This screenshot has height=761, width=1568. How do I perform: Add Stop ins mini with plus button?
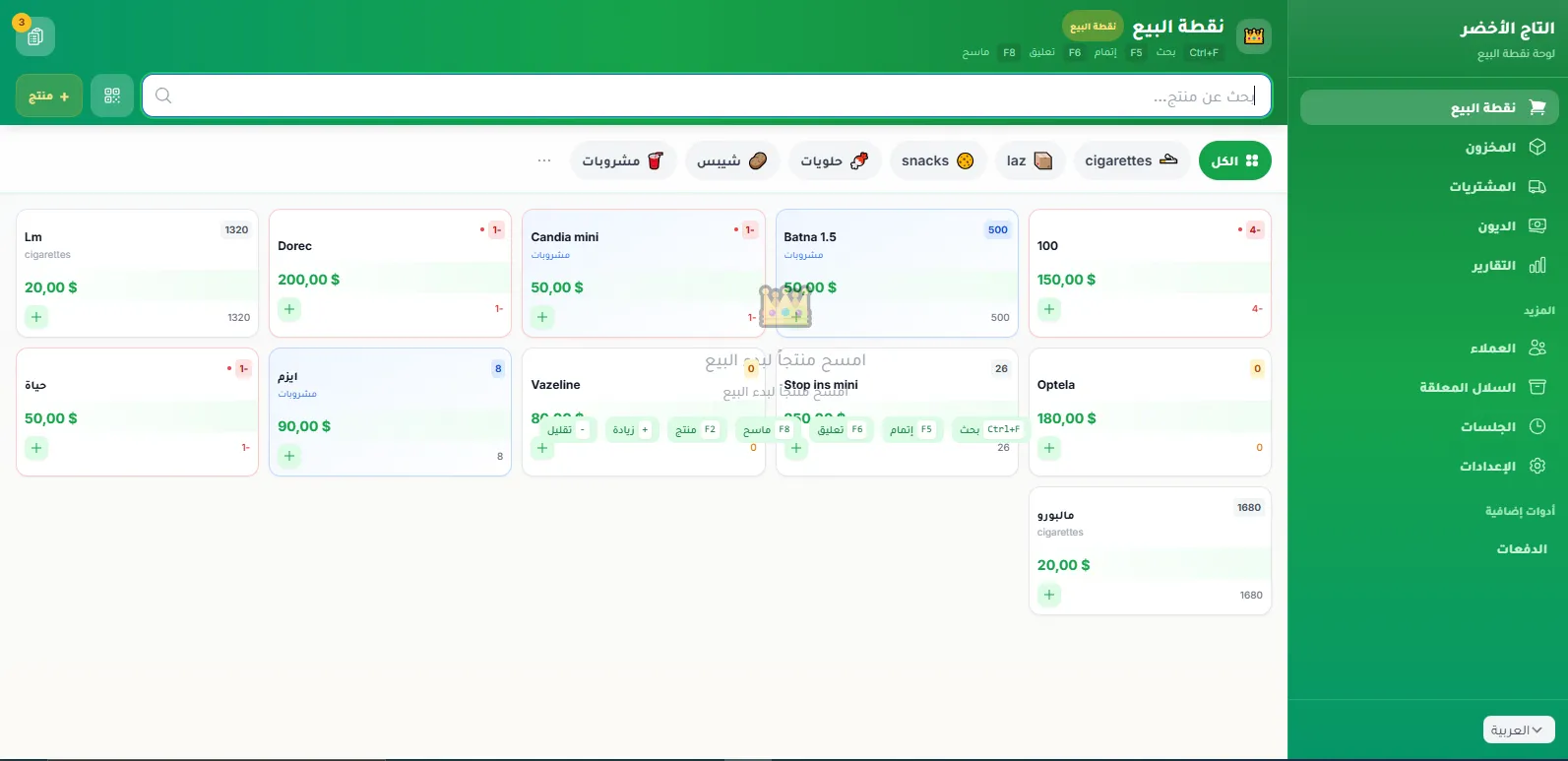coord(795,448)
